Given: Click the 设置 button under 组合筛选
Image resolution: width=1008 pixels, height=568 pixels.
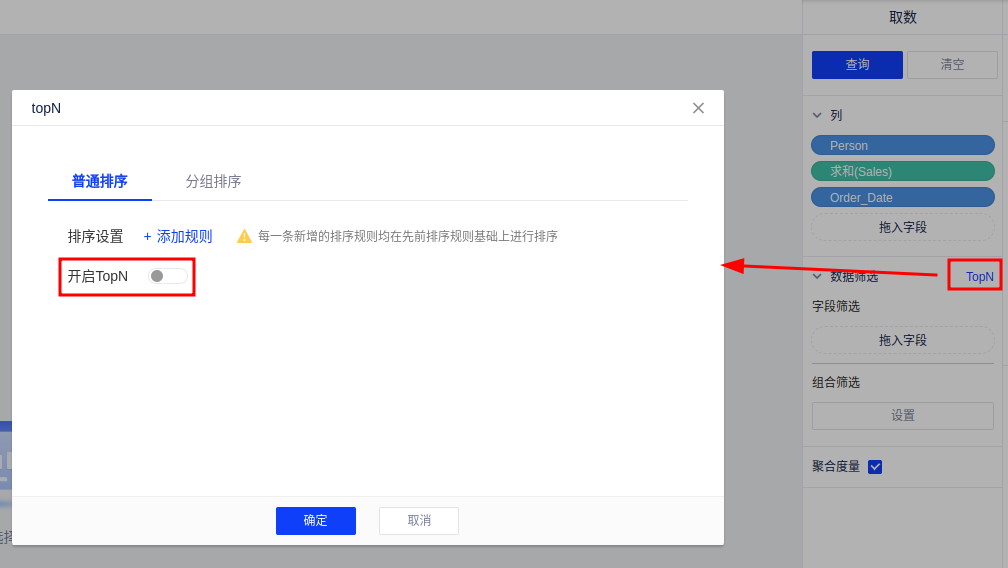Looking at the screenshot, I should 902,415.
